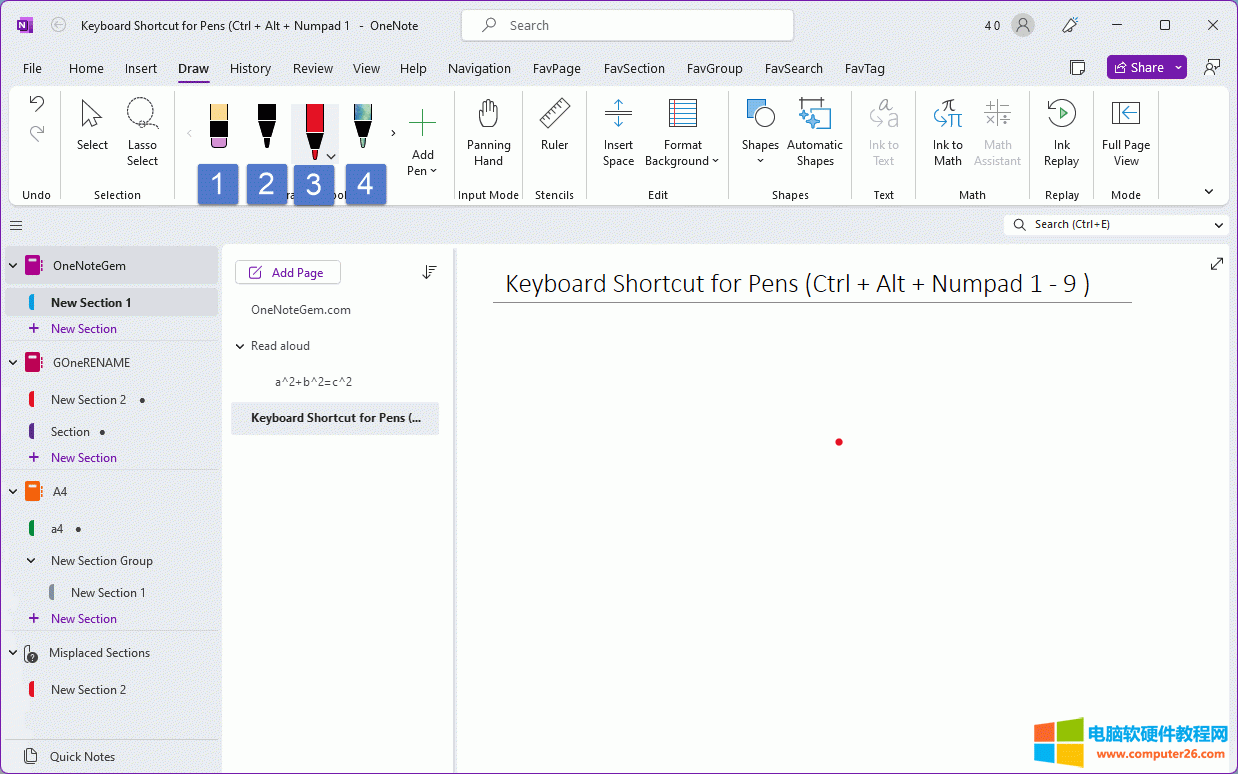
Task: Click the purple Share button
Action: tap(1138, 67)
